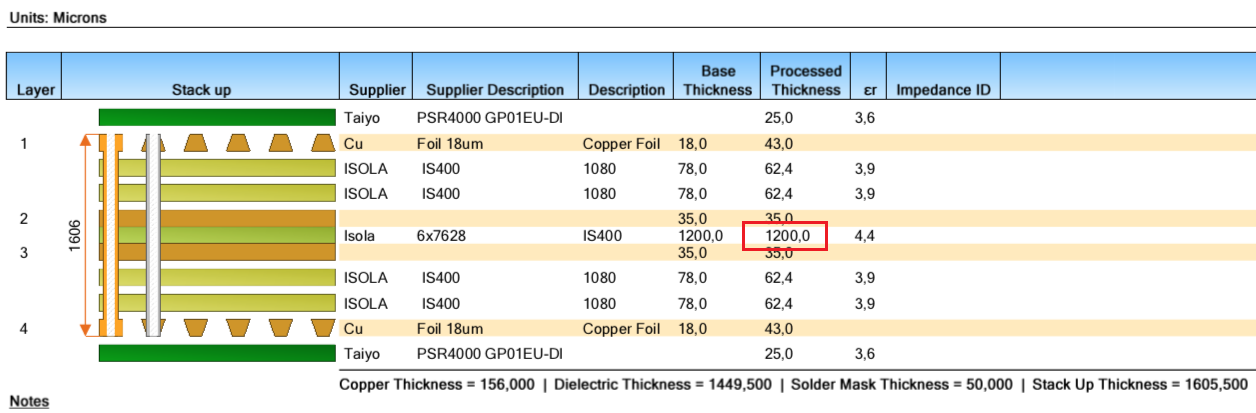This screenshot has width=1256, height=413.
Task: Click the grey drilled via in stackup
Action: pyautogui.click(x=153, y=235)
